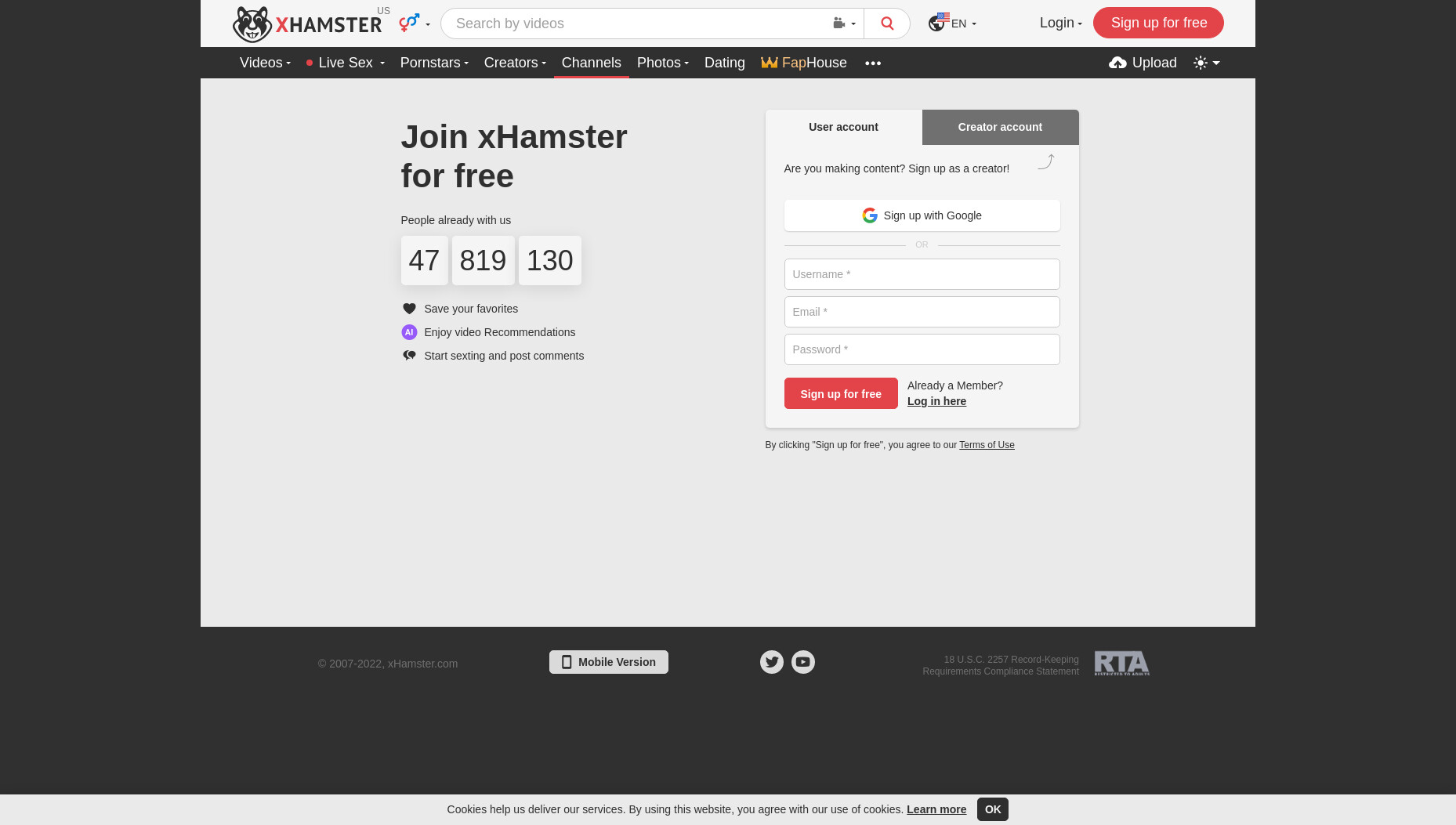The image size is (1456, 825).
Task: Open the brightness theme dropdown
Action: click(1207, 63)
